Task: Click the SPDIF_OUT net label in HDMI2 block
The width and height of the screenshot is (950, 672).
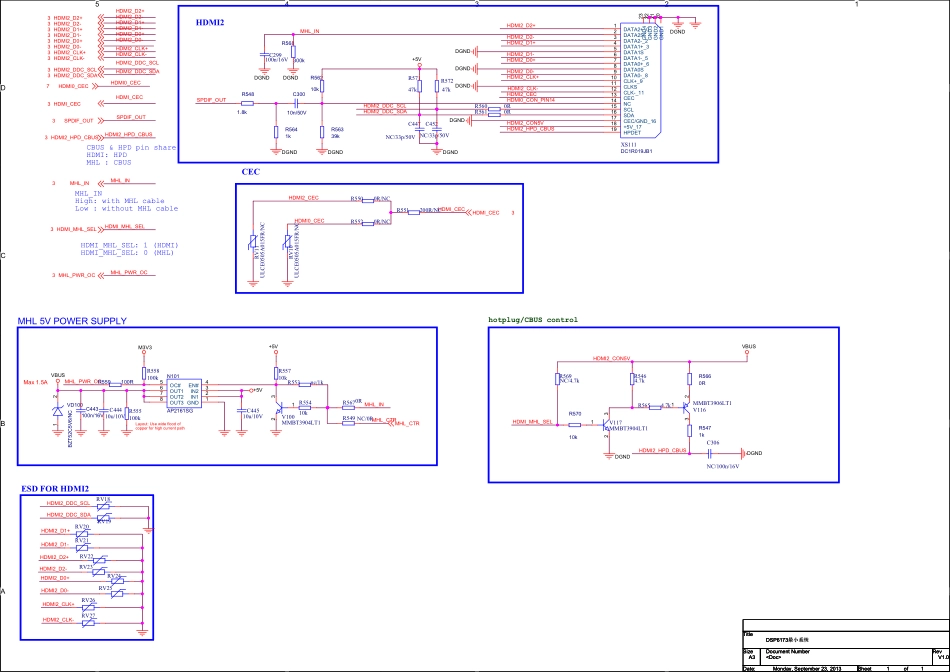Action: pos(212,100)
